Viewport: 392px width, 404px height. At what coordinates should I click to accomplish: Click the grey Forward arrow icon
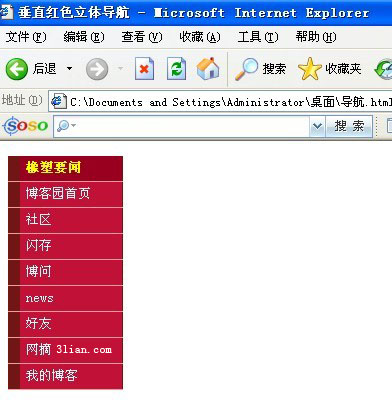point(97,69)
